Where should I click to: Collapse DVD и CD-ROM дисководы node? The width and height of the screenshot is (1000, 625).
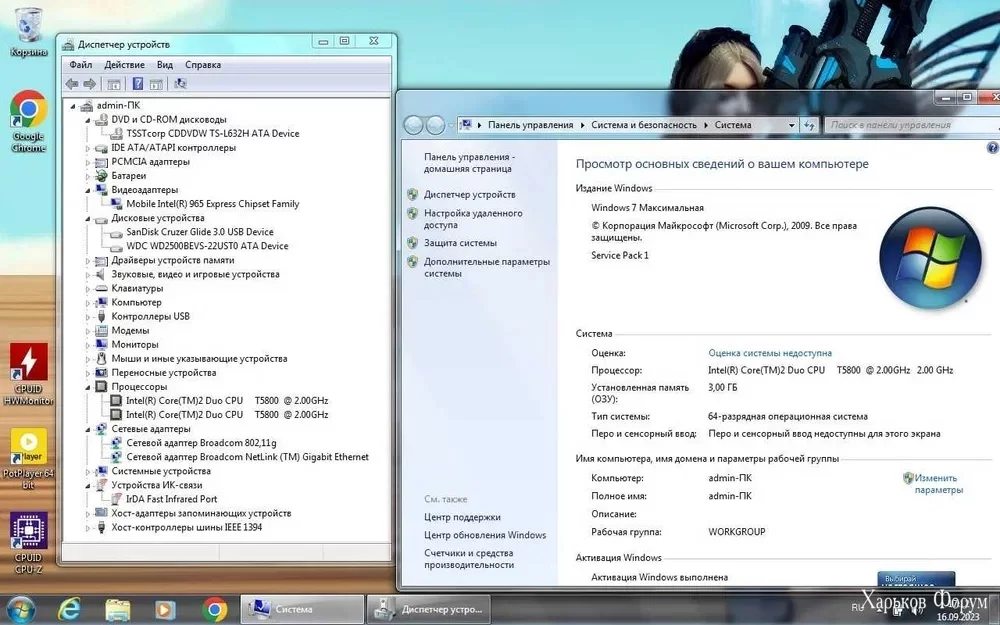[x=88, y=120]
